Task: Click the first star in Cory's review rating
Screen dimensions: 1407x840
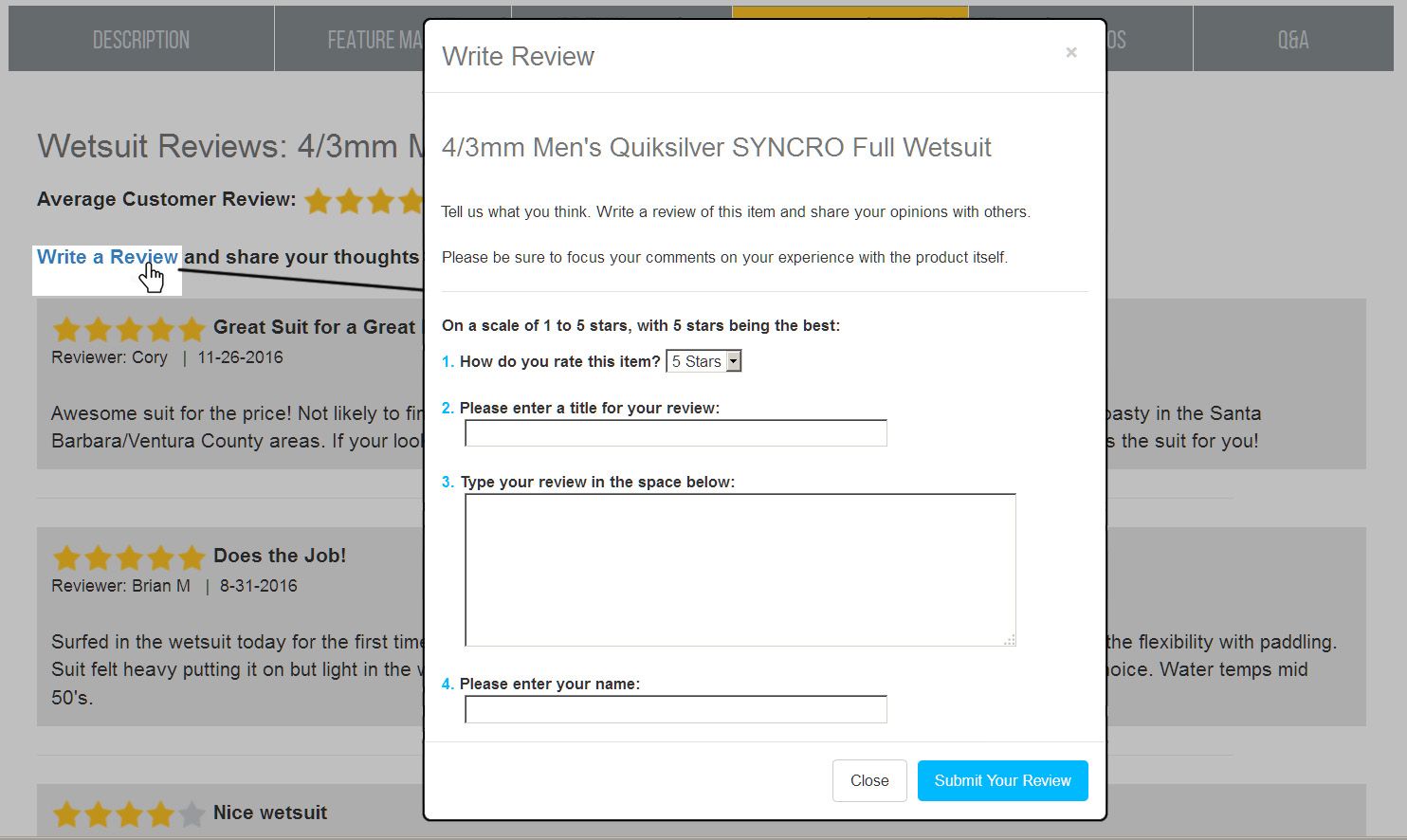Action: pos(66,329)
